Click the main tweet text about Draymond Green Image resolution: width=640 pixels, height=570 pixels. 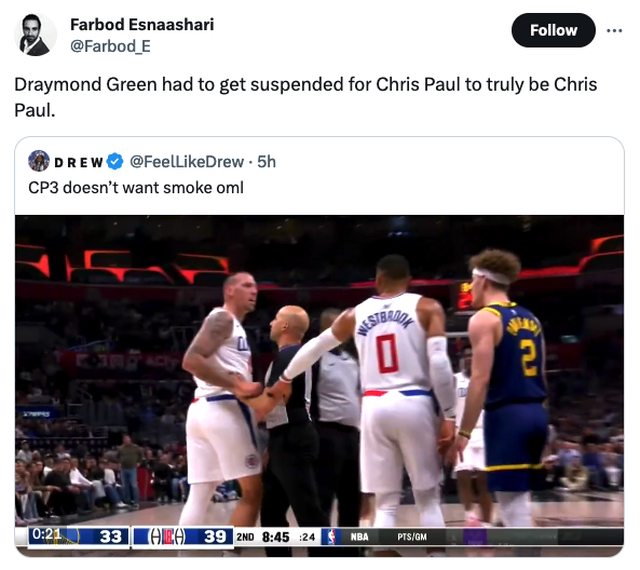point(306,97)
